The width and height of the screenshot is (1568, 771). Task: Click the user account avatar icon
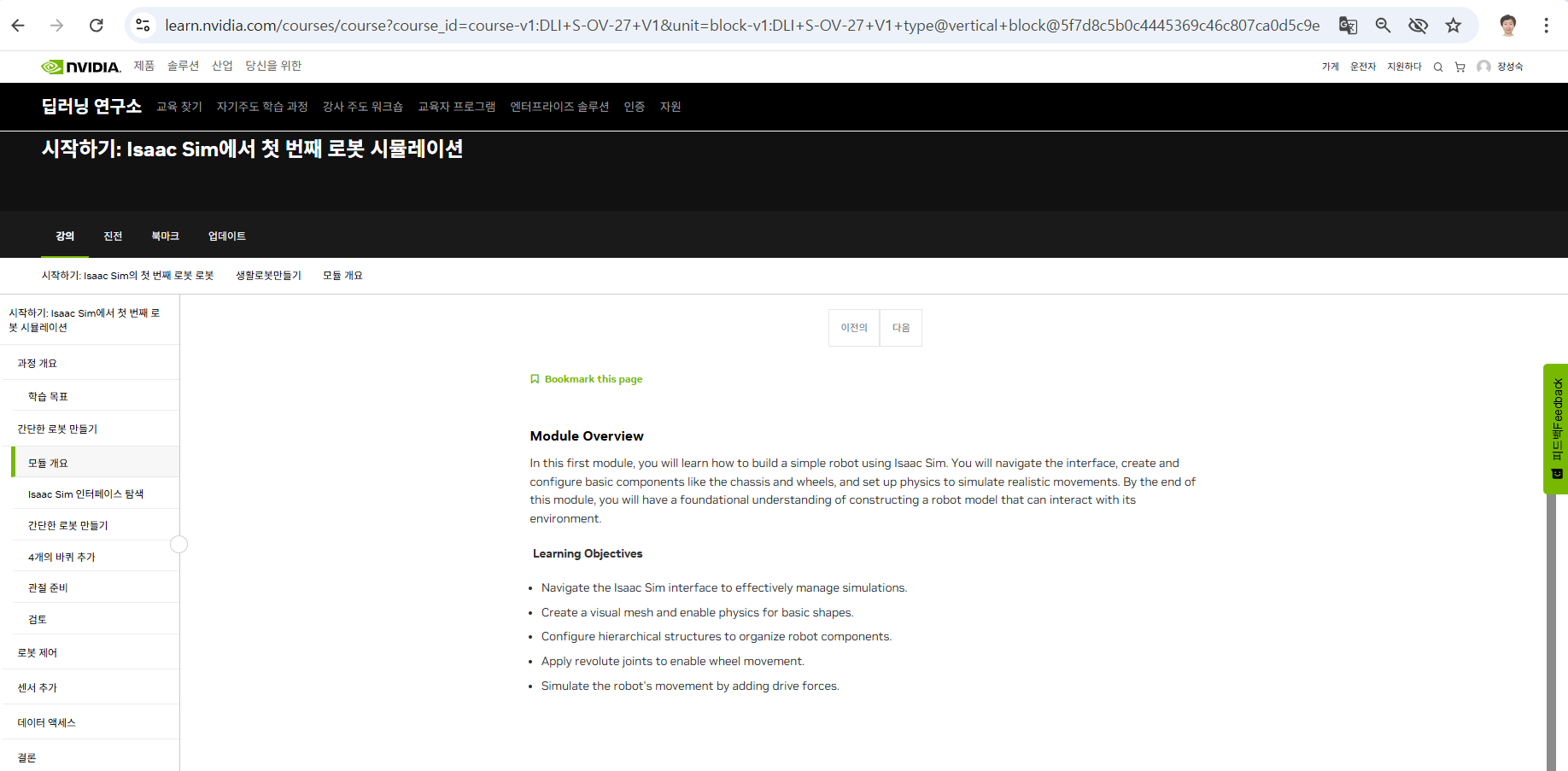(x=1484, y=67)
